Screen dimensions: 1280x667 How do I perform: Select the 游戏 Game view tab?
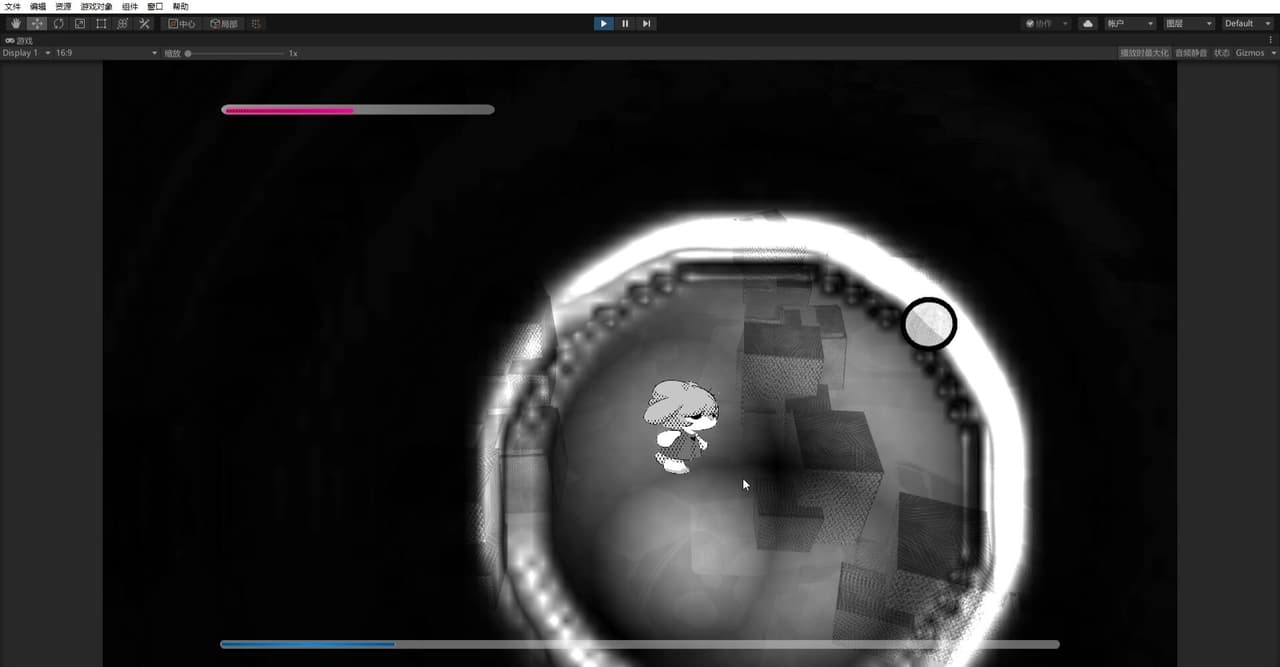pyautogui.click(x=19, y=41)
